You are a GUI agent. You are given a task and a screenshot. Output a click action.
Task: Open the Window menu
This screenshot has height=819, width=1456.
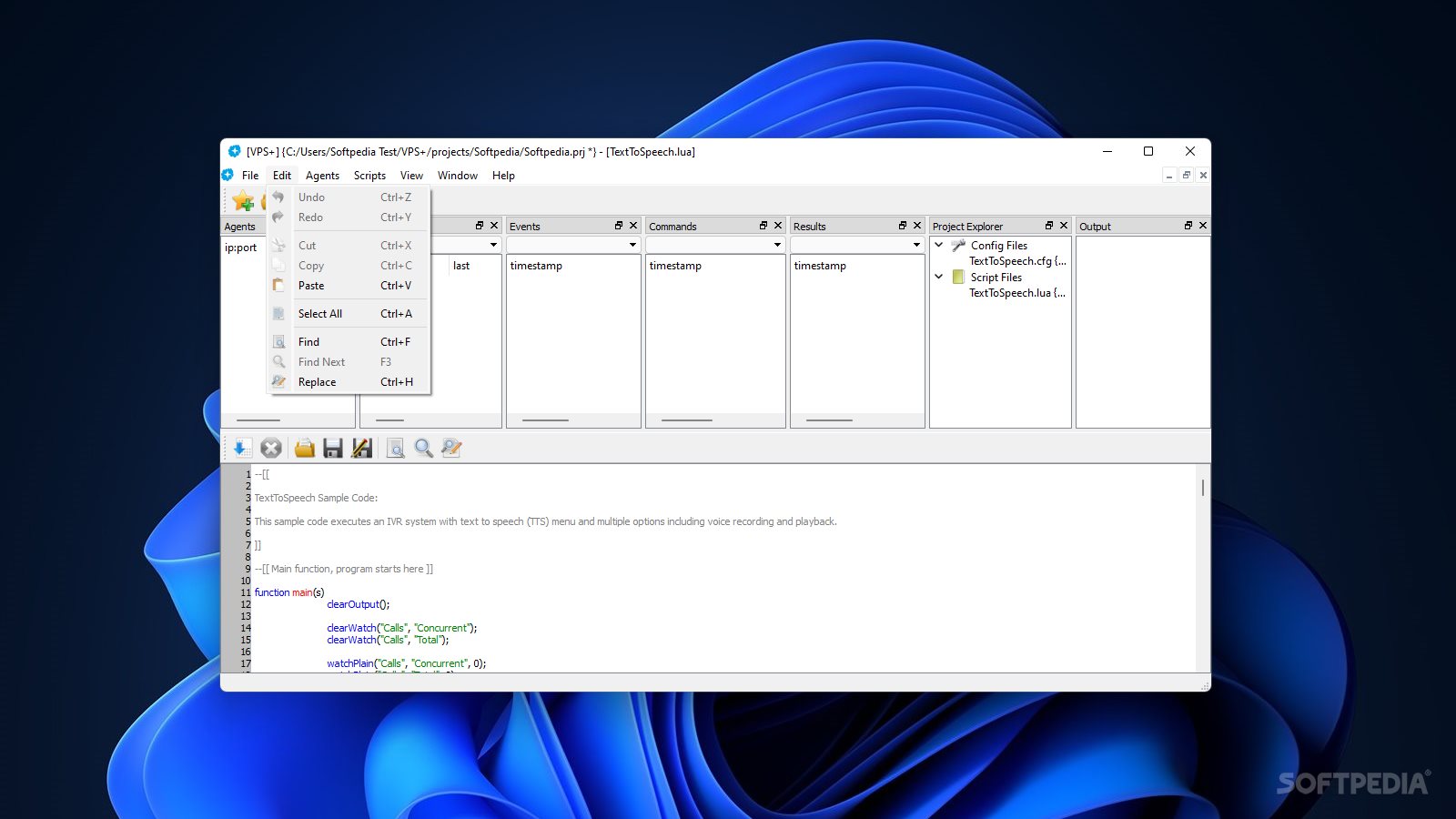point(458,176)
